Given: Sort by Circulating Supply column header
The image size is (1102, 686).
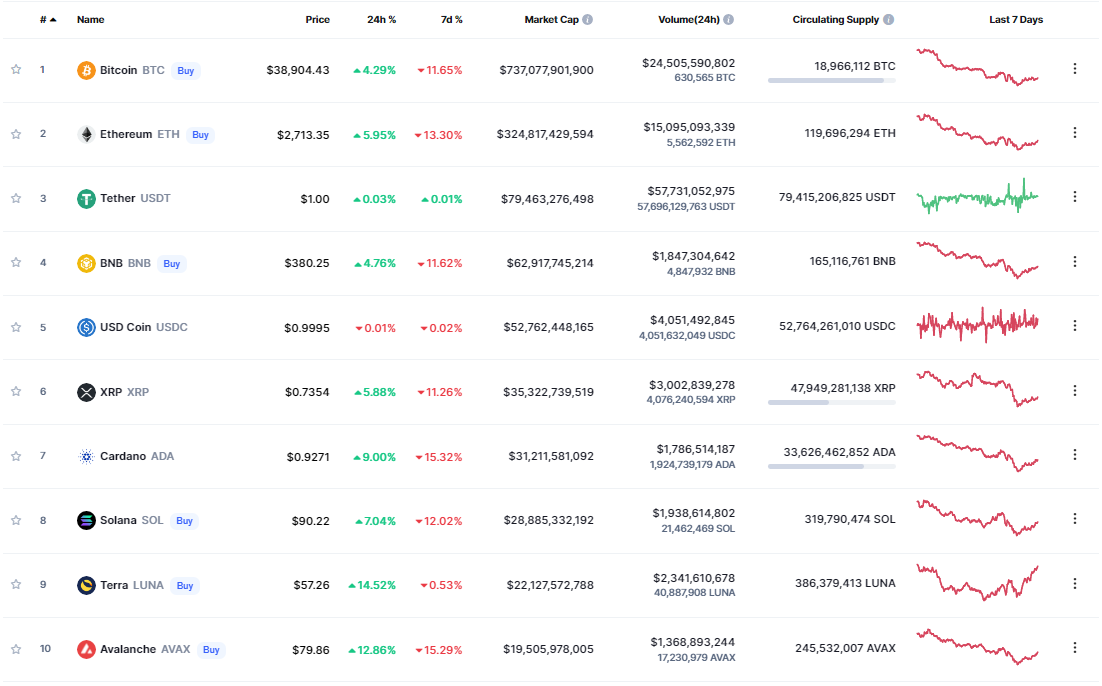Looking at the screenshot, I should [x=836, y=20].
